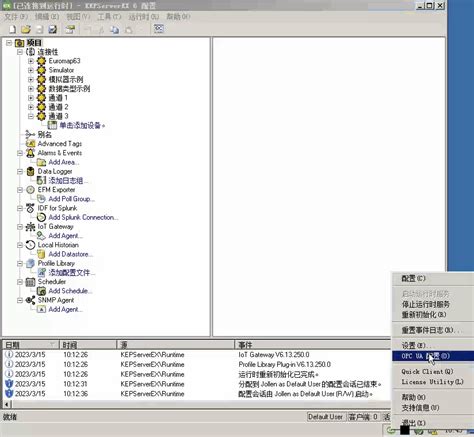Click the New project toolbar icon

[12, 29]
